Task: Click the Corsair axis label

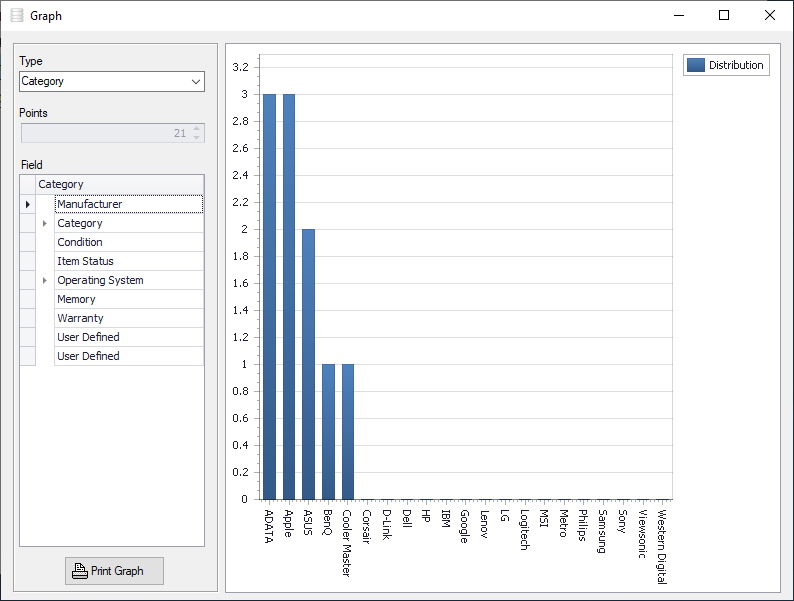Action: click(367, 527)
